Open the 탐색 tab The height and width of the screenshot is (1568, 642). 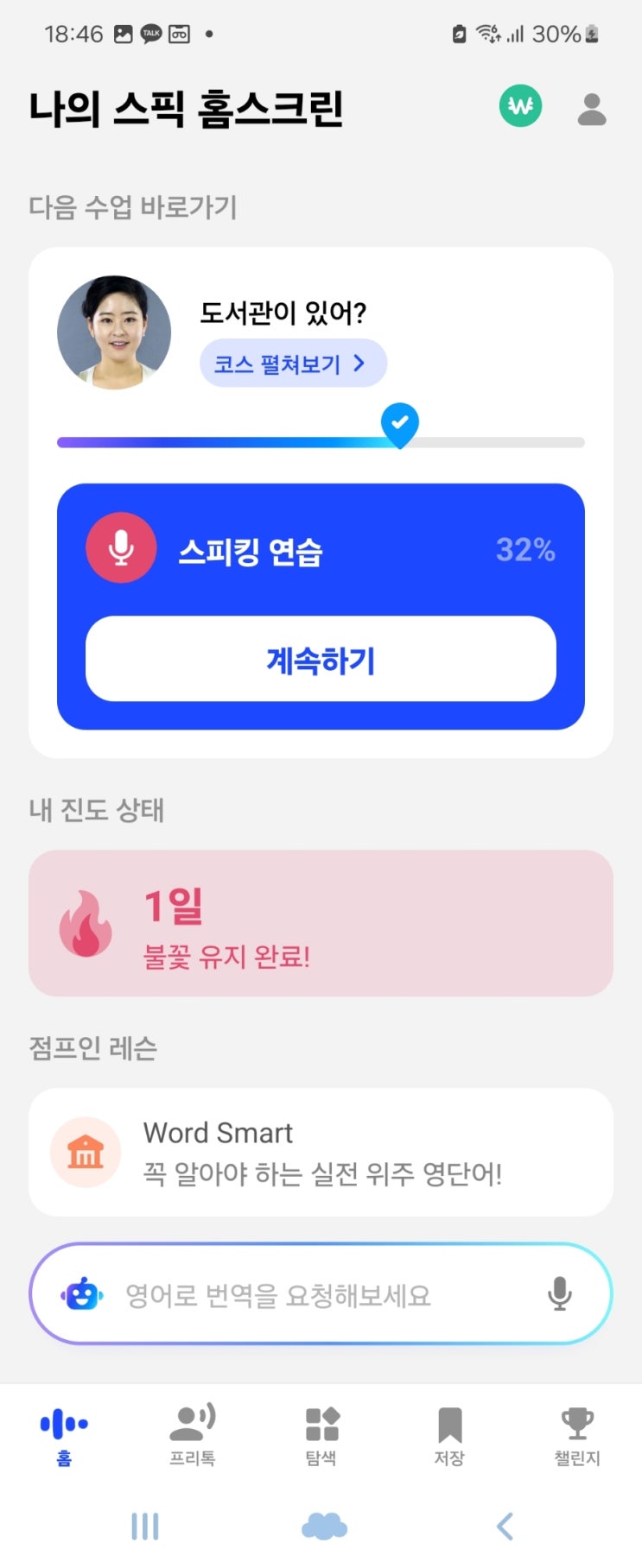click(321, 1435)
